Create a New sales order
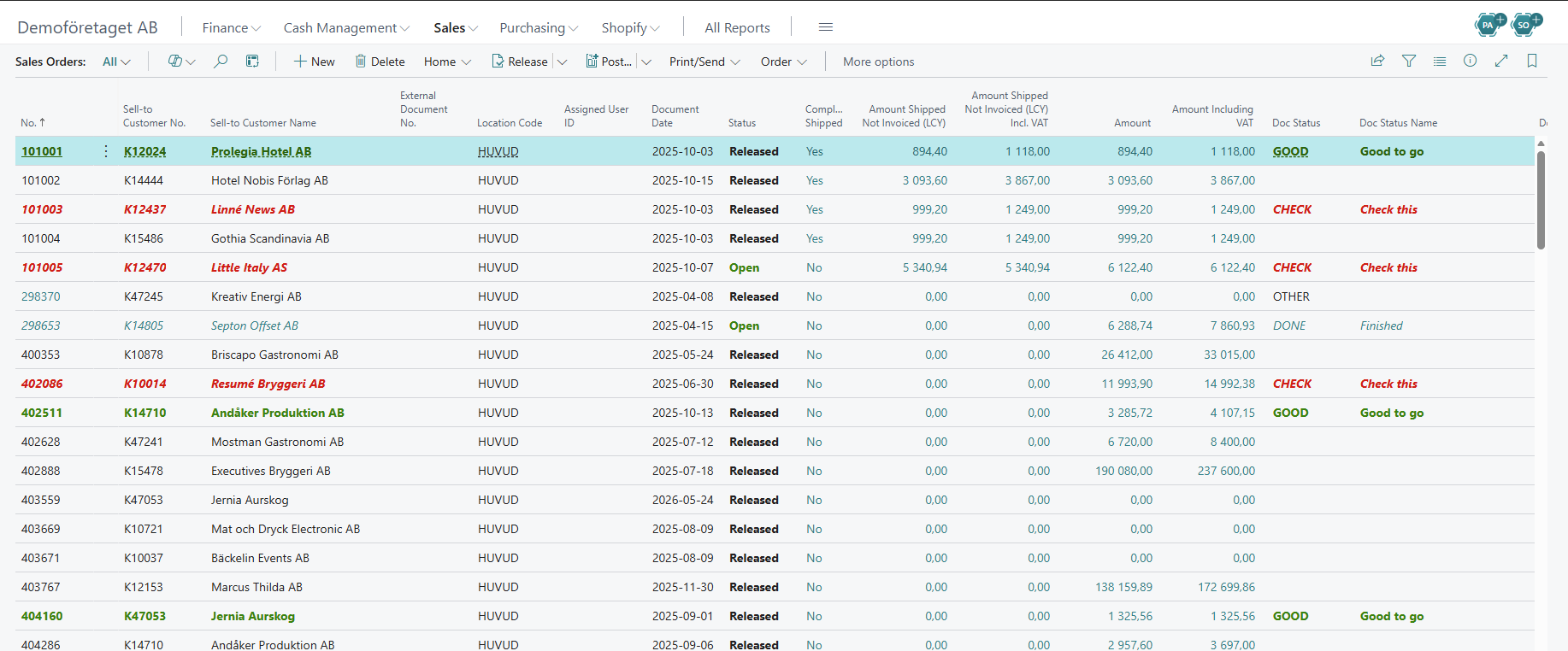 coord(315,62)
